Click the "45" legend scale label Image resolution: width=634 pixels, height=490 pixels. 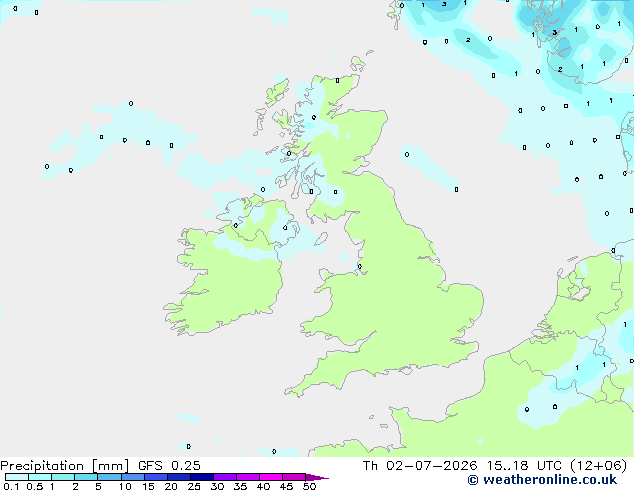pyautogui.click(x=286, y=486)
